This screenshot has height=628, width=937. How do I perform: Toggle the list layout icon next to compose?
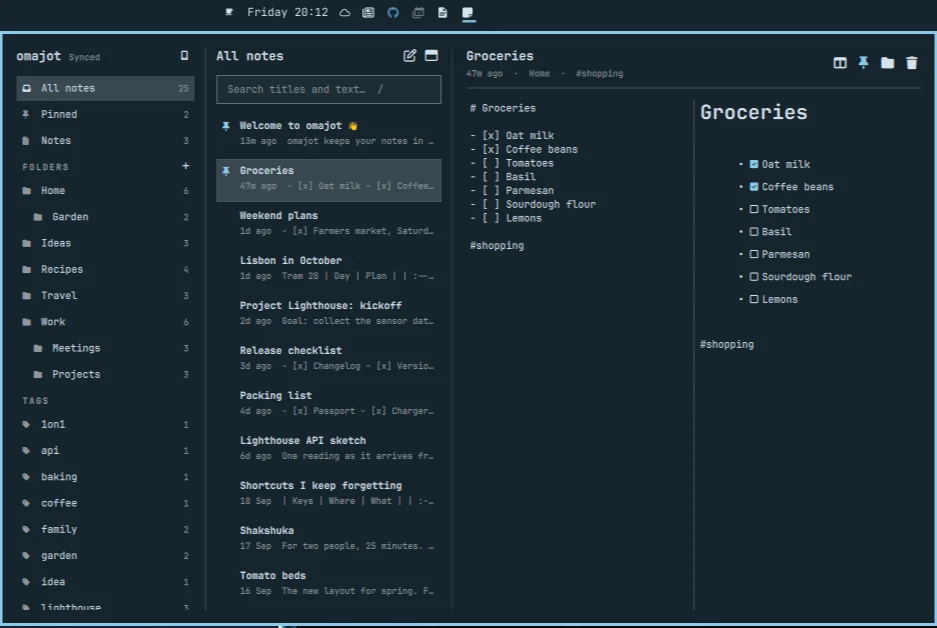tap(431, 56)
